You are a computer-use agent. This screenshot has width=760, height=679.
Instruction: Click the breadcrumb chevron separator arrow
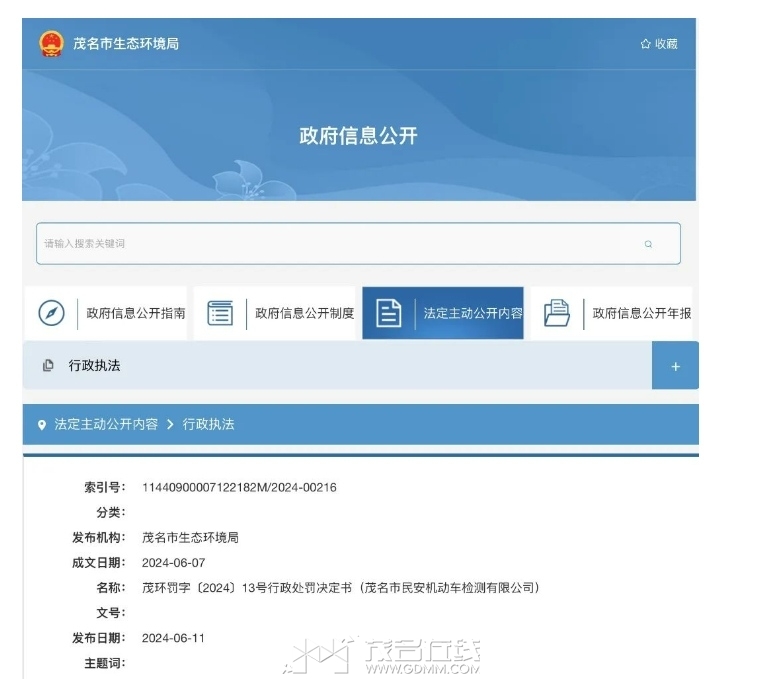coord(170,425)
